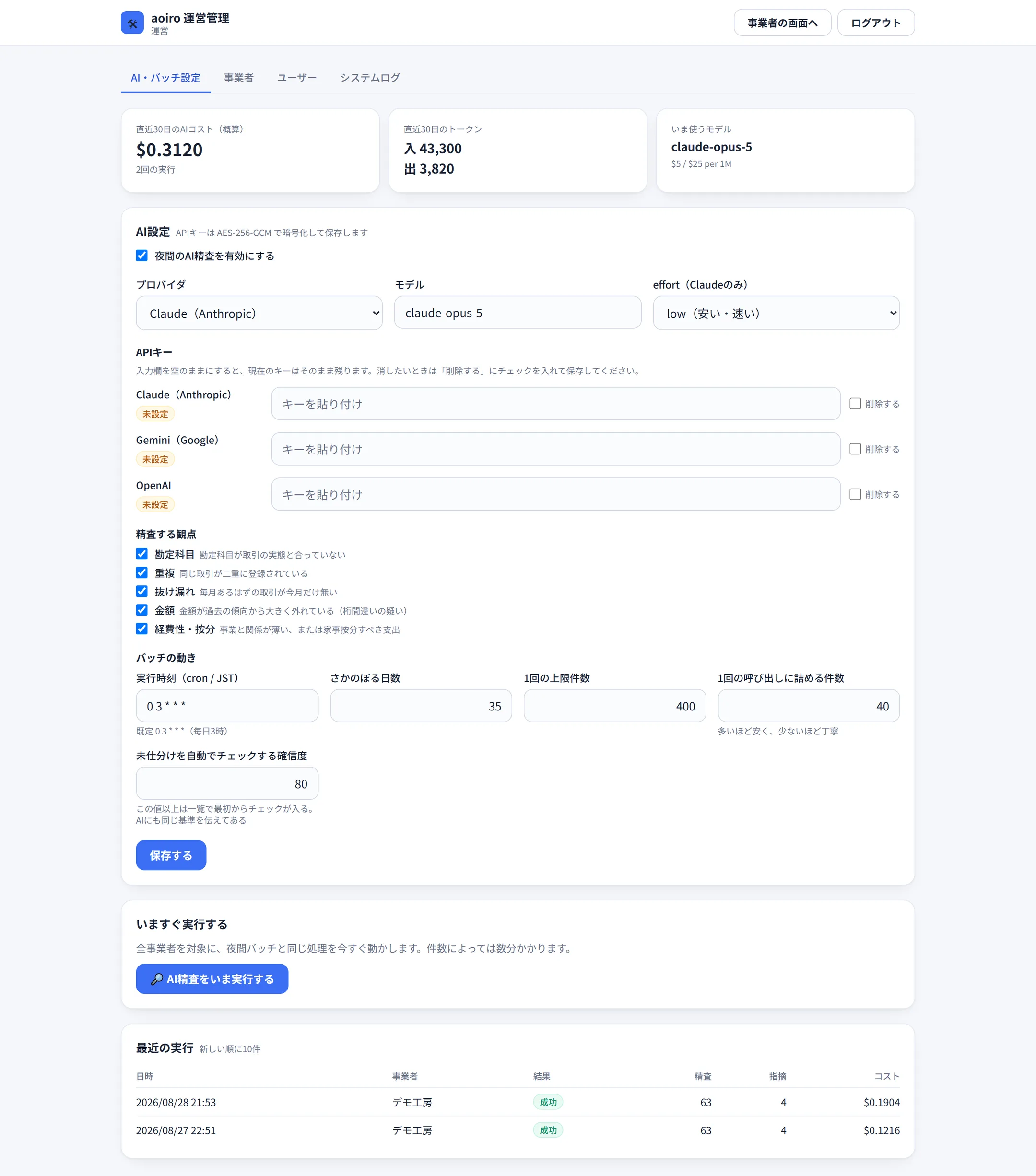Click the magnifier icon in AI精査 button
Image resolution: width=1036 pixels, height=1176 pixels.
pyautogui.click(x=156, y=979)
